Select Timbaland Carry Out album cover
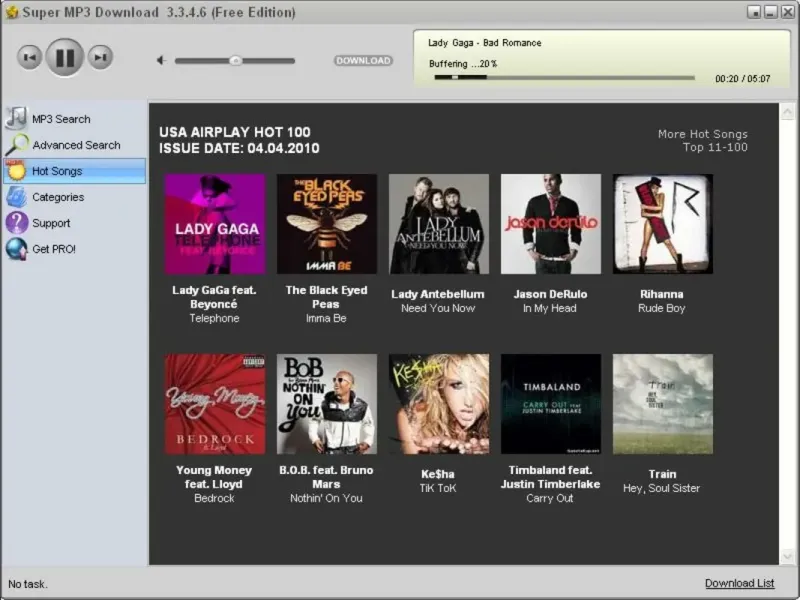Screen dimensions: 800x600 tap(551, 404)
